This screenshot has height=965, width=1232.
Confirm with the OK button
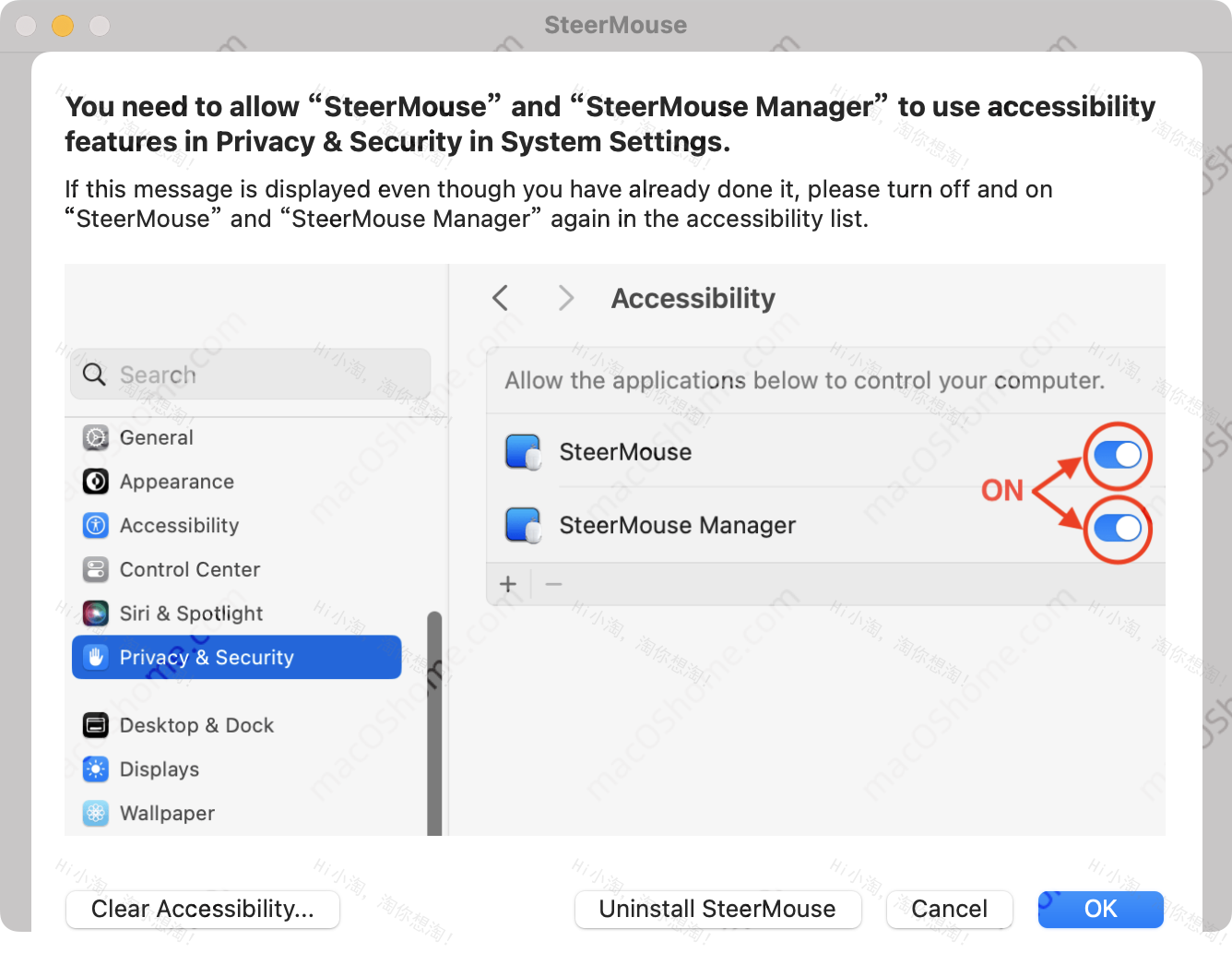pyautogui.click(x=1100, y=910)
